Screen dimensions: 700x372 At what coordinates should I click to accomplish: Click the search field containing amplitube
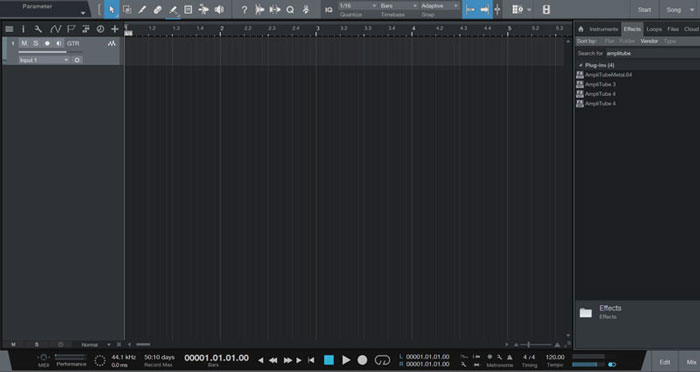[x=652, y=53]
